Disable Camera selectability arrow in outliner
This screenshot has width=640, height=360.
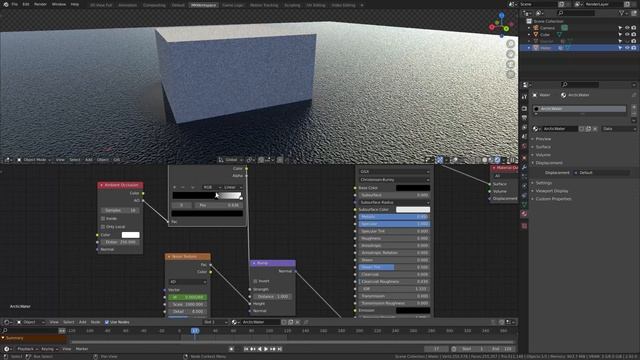point(620,28)
